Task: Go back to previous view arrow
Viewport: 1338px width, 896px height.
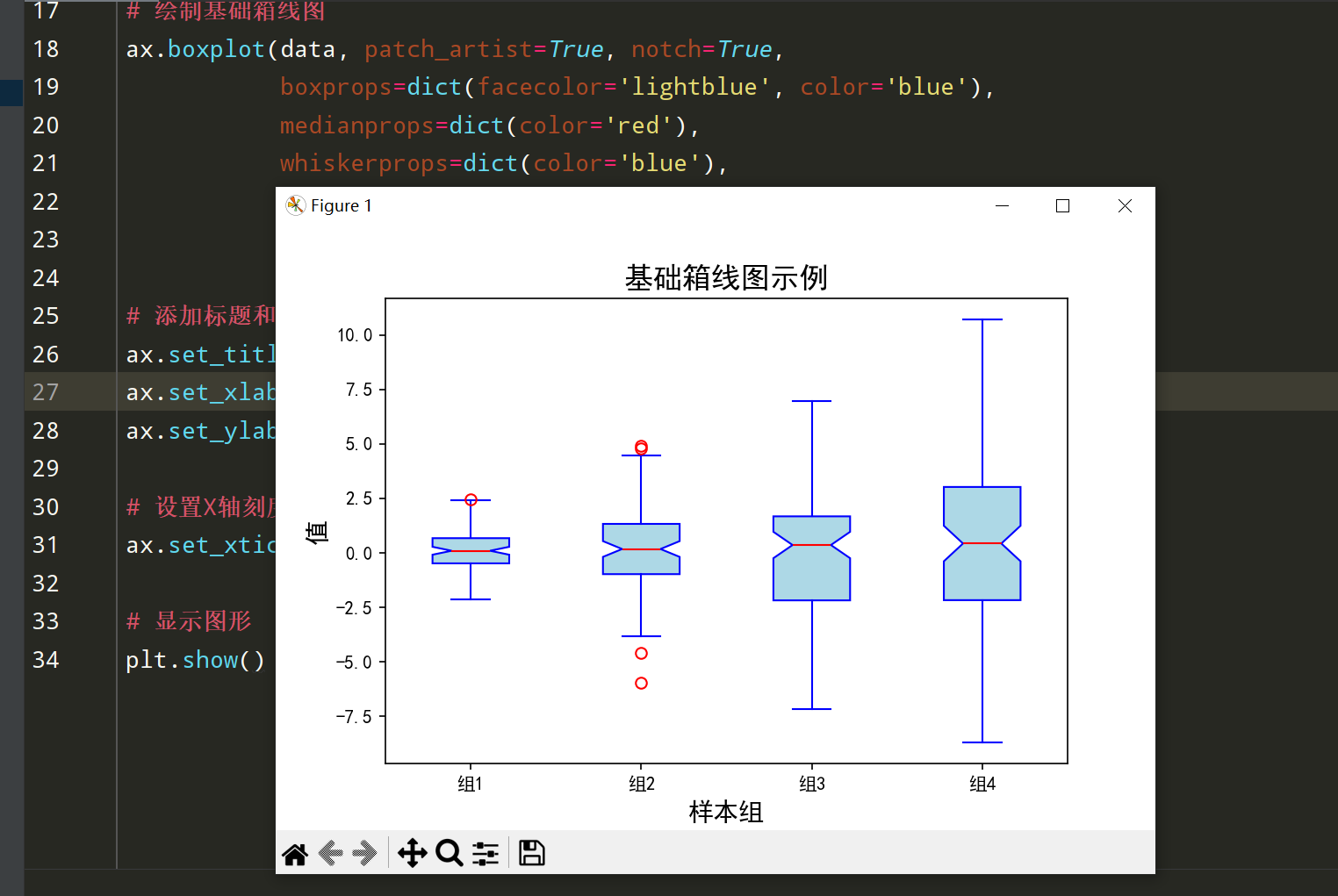Action: pyautogui.click(x=331, y=853)
